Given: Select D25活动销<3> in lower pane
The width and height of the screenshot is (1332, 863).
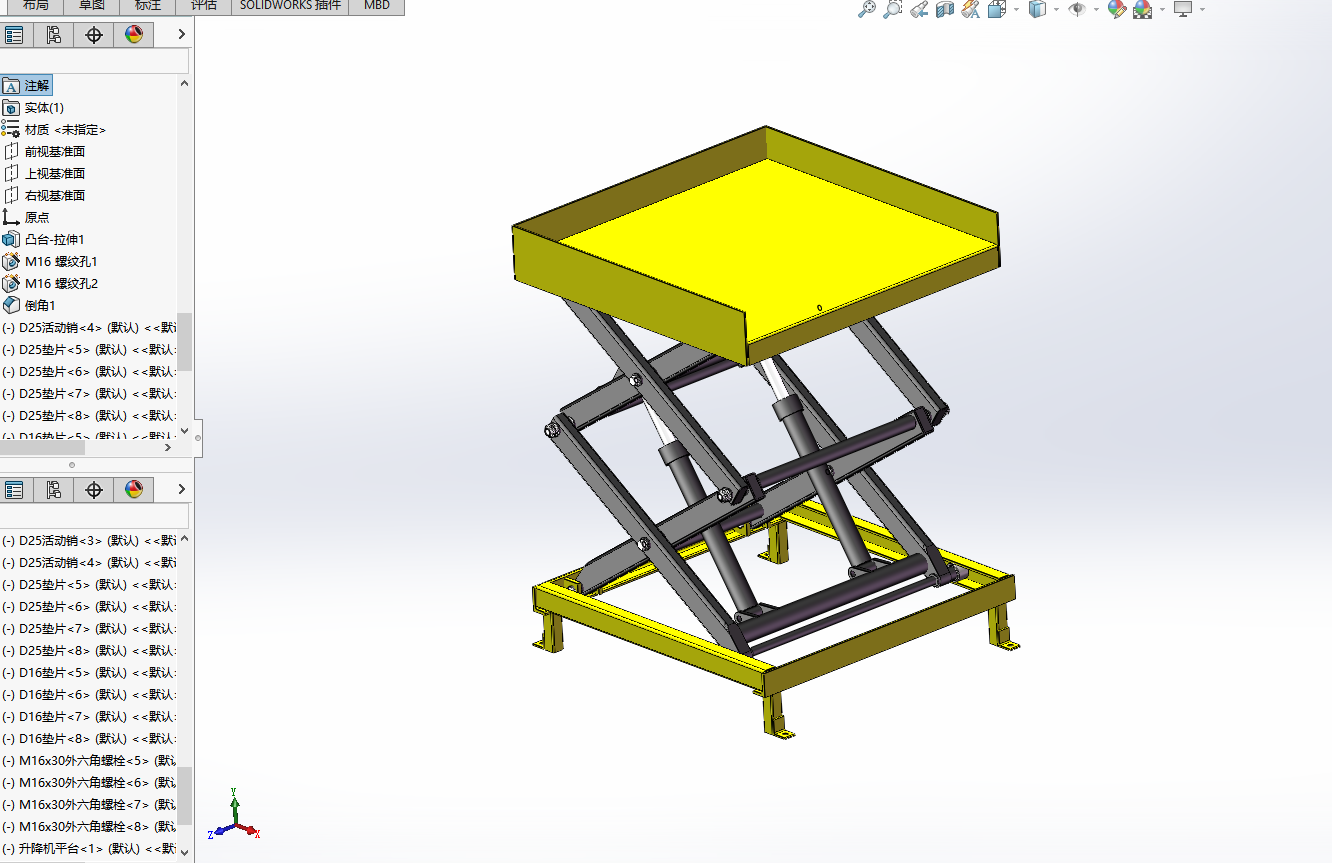Looking at the screenshot, I should tap(89, 541).
